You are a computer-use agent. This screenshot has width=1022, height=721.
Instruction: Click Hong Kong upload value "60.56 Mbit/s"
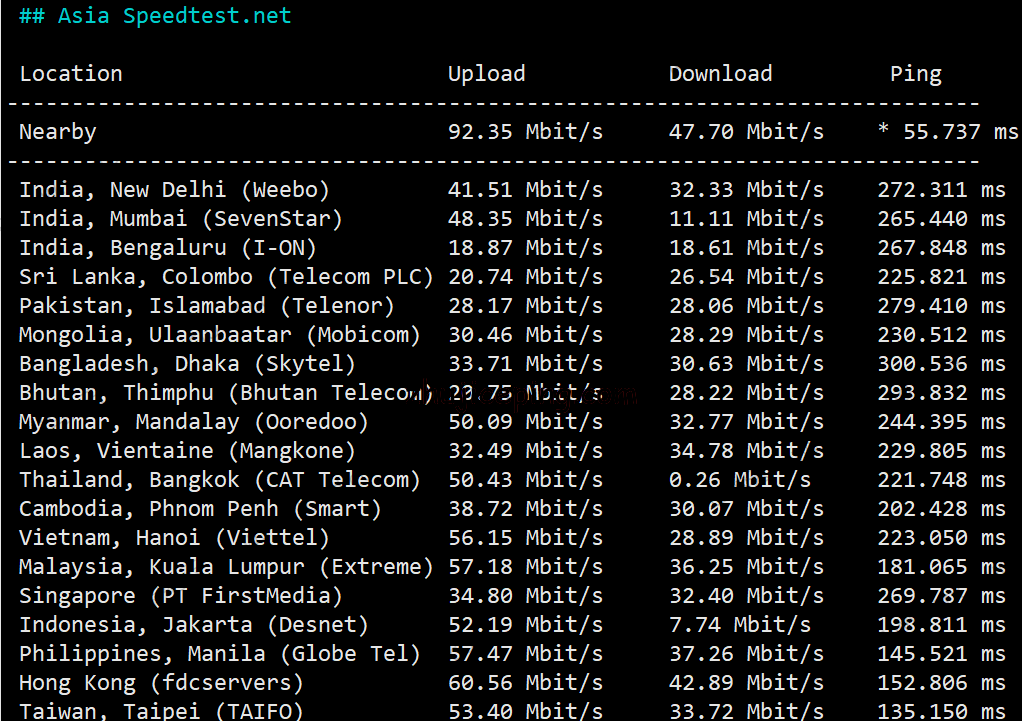525,683
